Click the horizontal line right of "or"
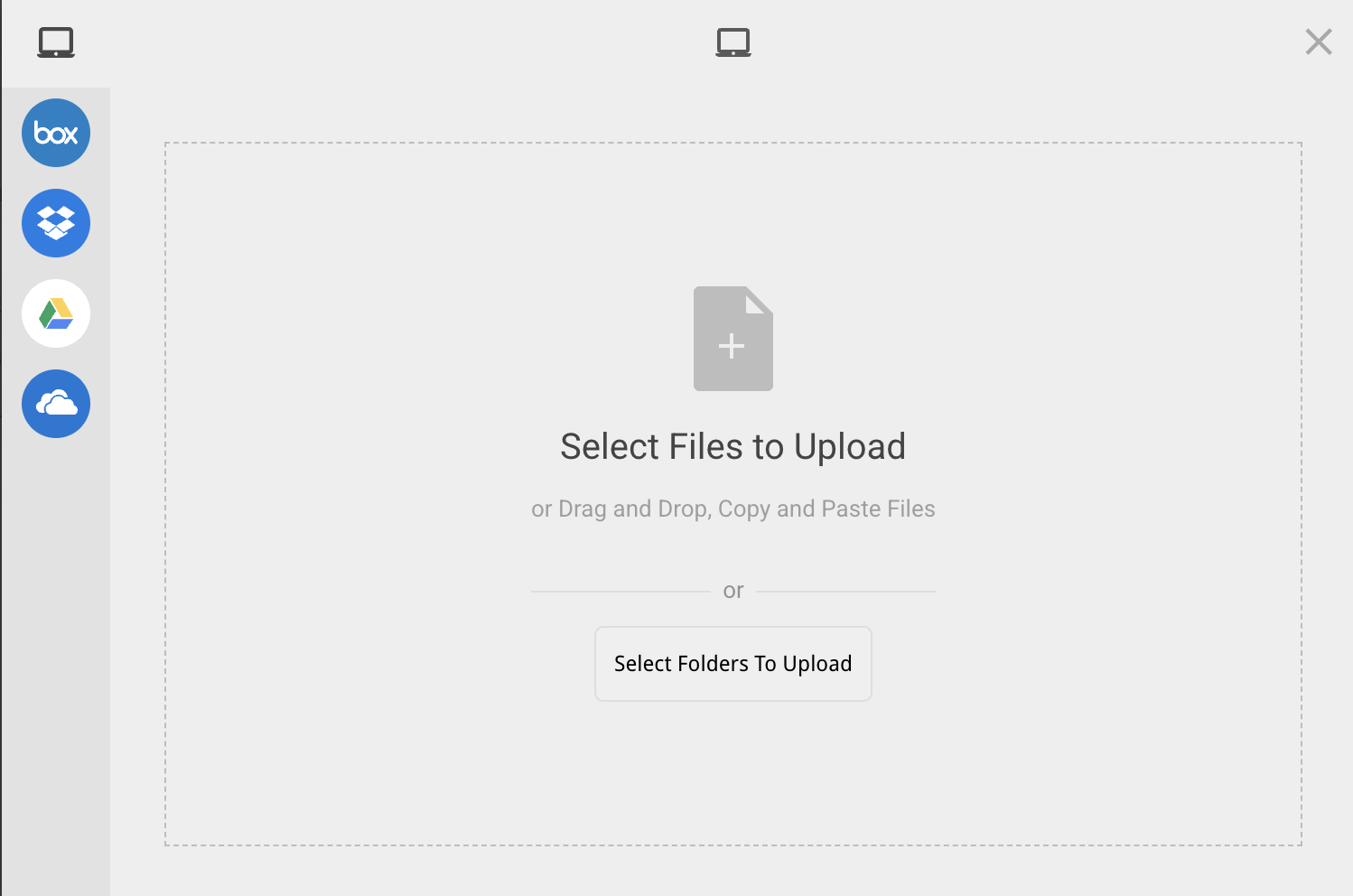 click(x=845, y=592)
